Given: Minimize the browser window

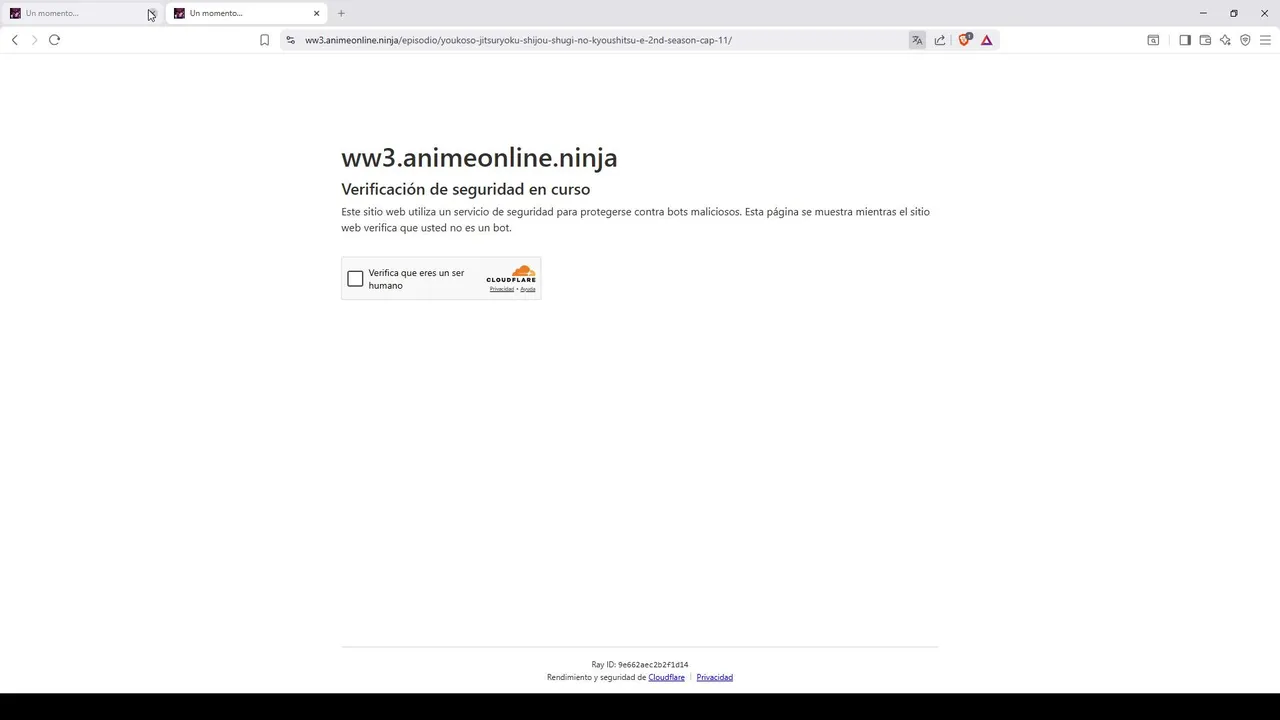Looking at the screenshot, I should [x=1203, y=13].
